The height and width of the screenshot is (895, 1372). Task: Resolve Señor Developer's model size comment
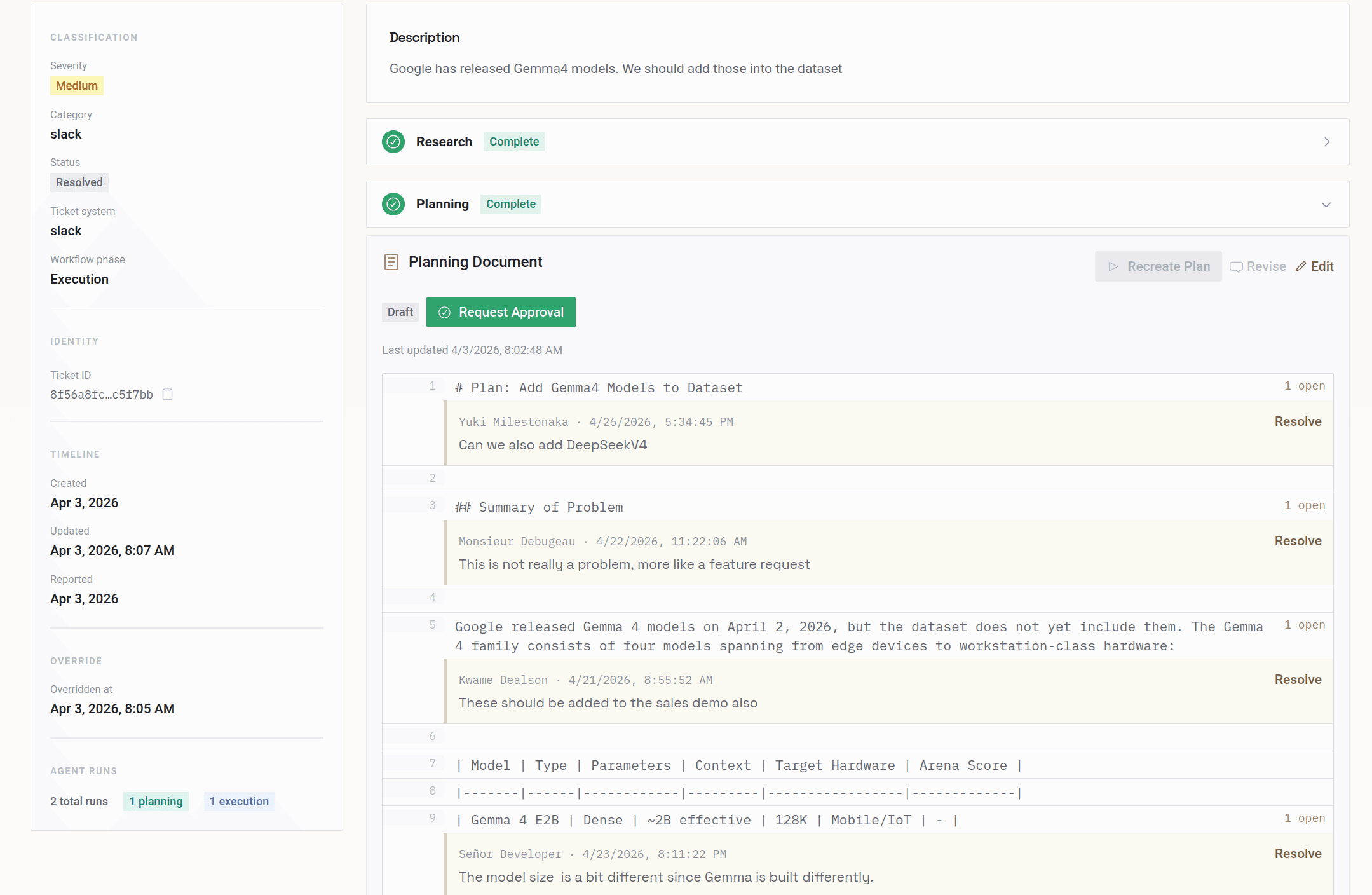tap(1298, 854)
